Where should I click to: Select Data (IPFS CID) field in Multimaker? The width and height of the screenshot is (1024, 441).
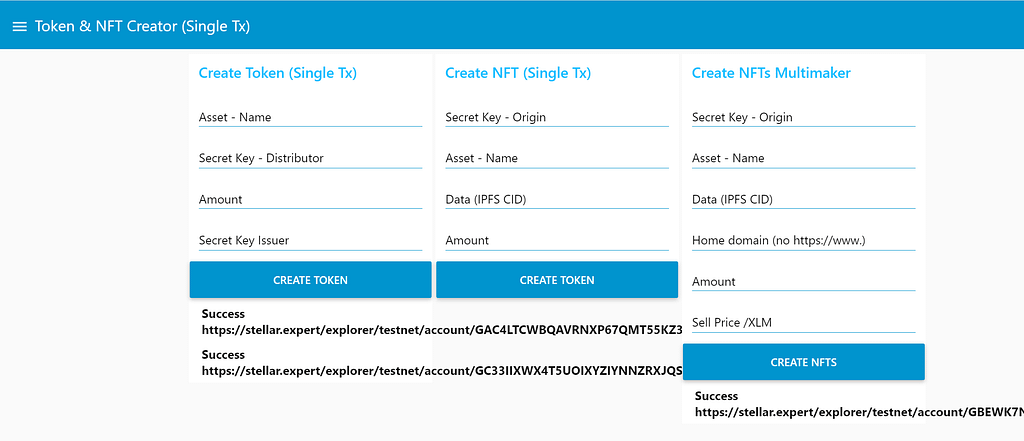click(x=803, y=199)
